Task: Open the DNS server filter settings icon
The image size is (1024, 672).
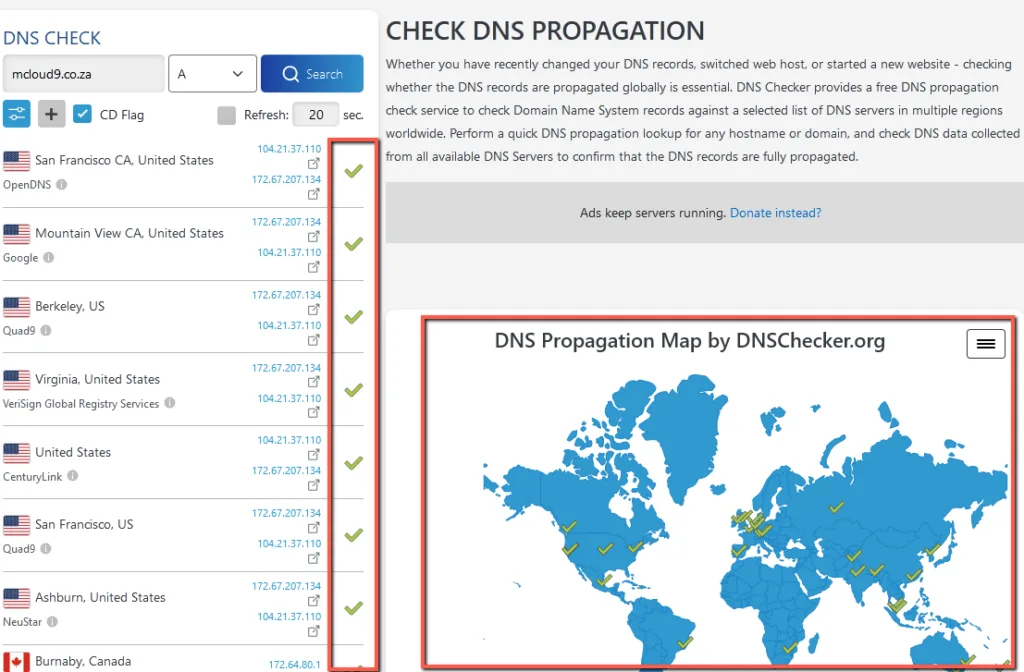Action: (17, 114)
